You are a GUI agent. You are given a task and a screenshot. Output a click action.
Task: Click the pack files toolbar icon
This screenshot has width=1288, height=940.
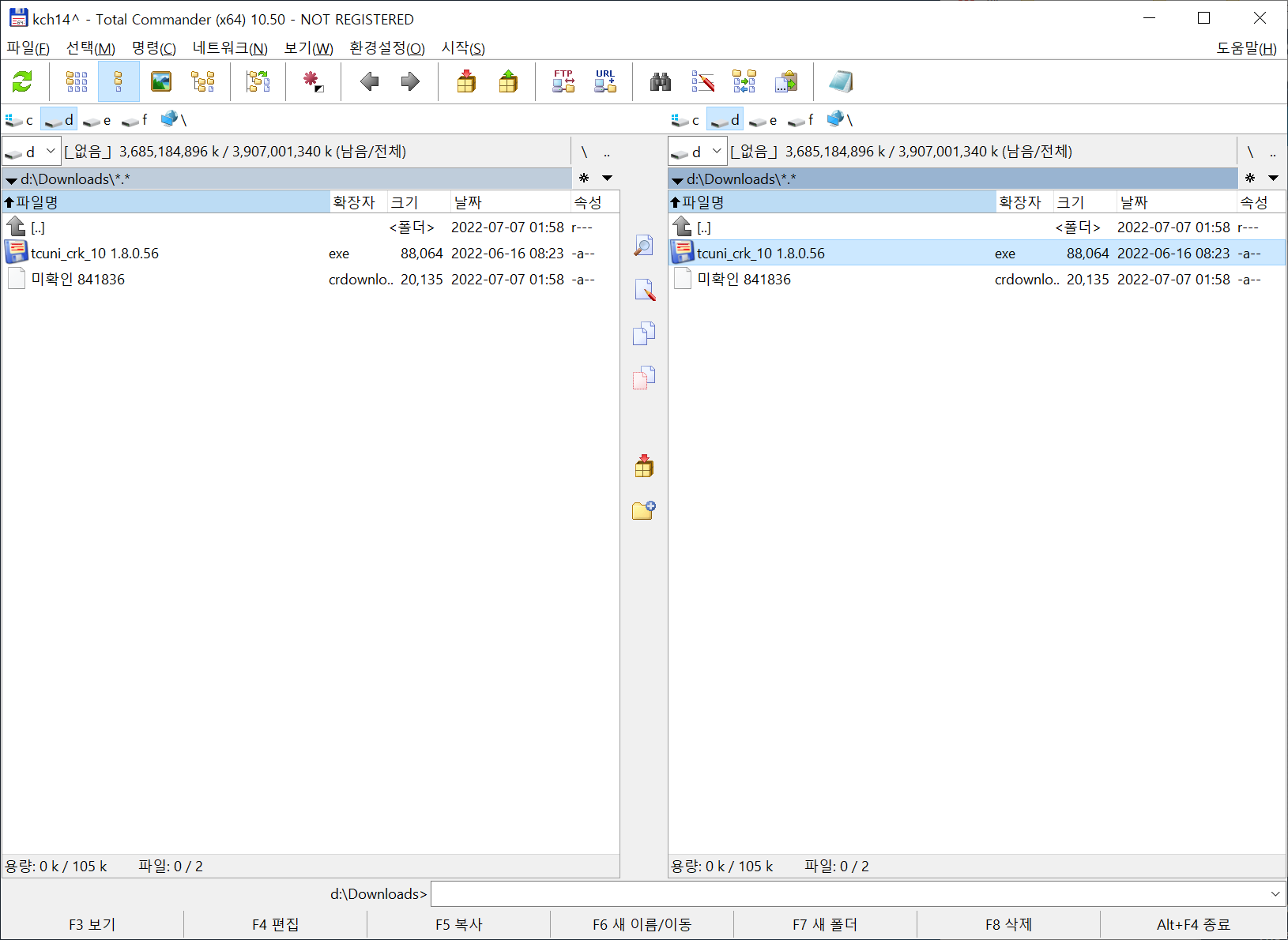coord(466,81)
